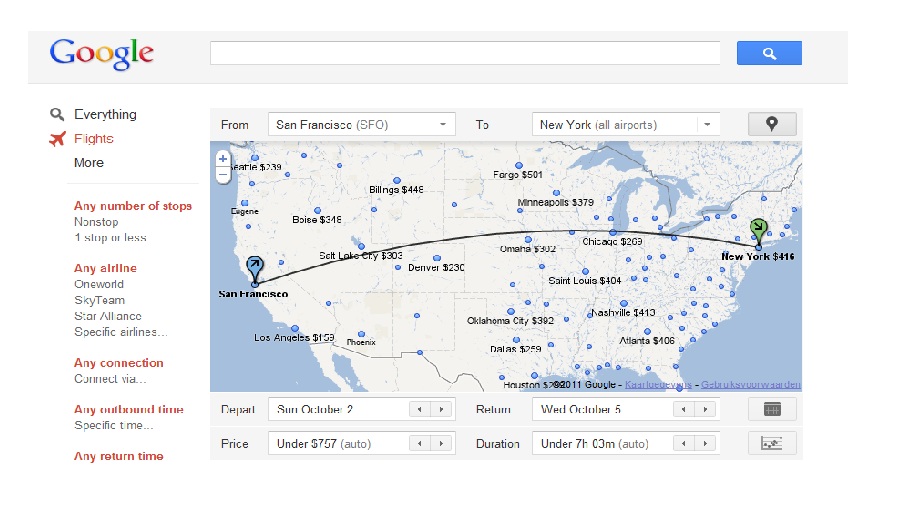This screenshot has width=900, height=521.
Task: Click the blue search magnifier button
Action: point(769,53)
